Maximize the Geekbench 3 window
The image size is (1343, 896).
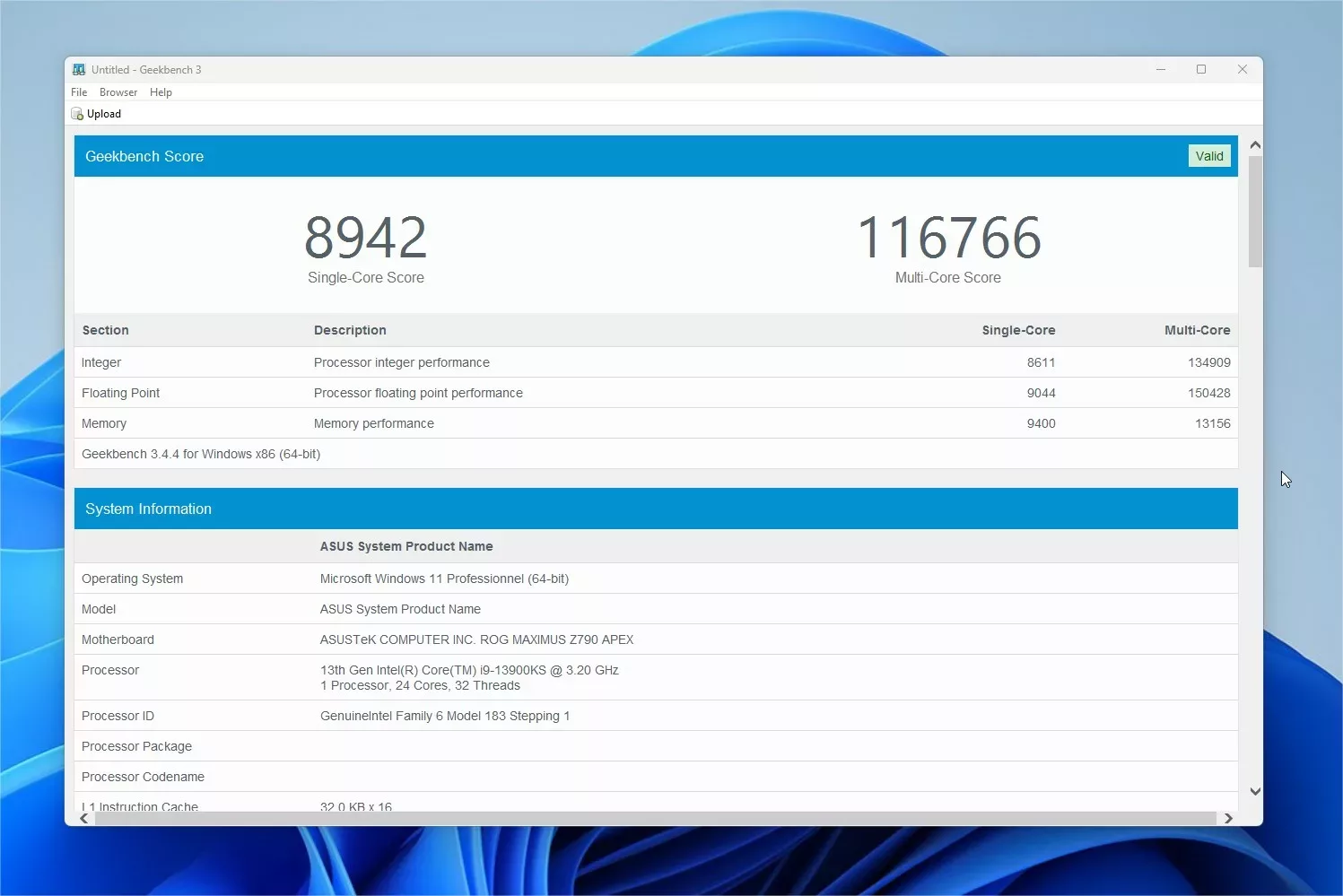click(1201, 70)
